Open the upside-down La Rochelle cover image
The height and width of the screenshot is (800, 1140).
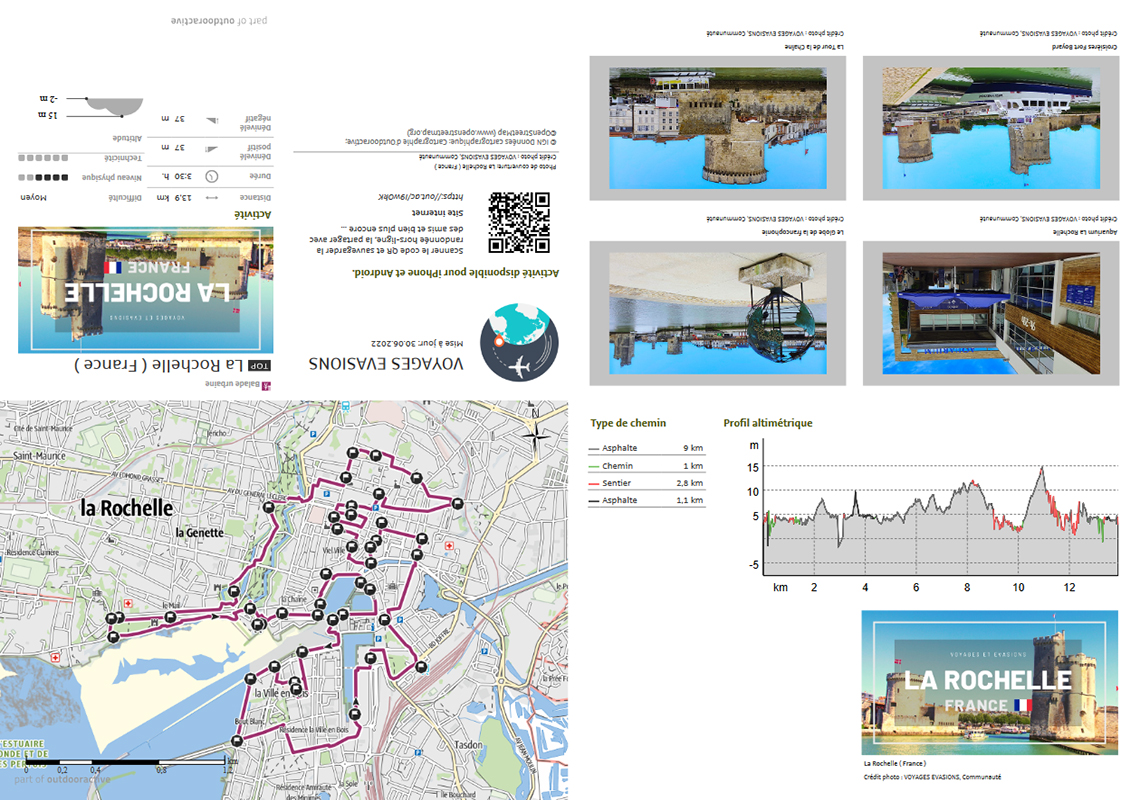pos(145,289)
